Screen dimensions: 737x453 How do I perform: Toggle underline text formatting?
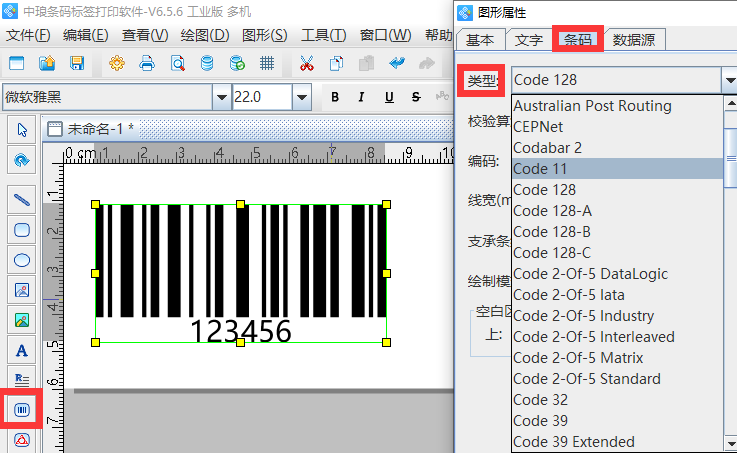point(387,97)
